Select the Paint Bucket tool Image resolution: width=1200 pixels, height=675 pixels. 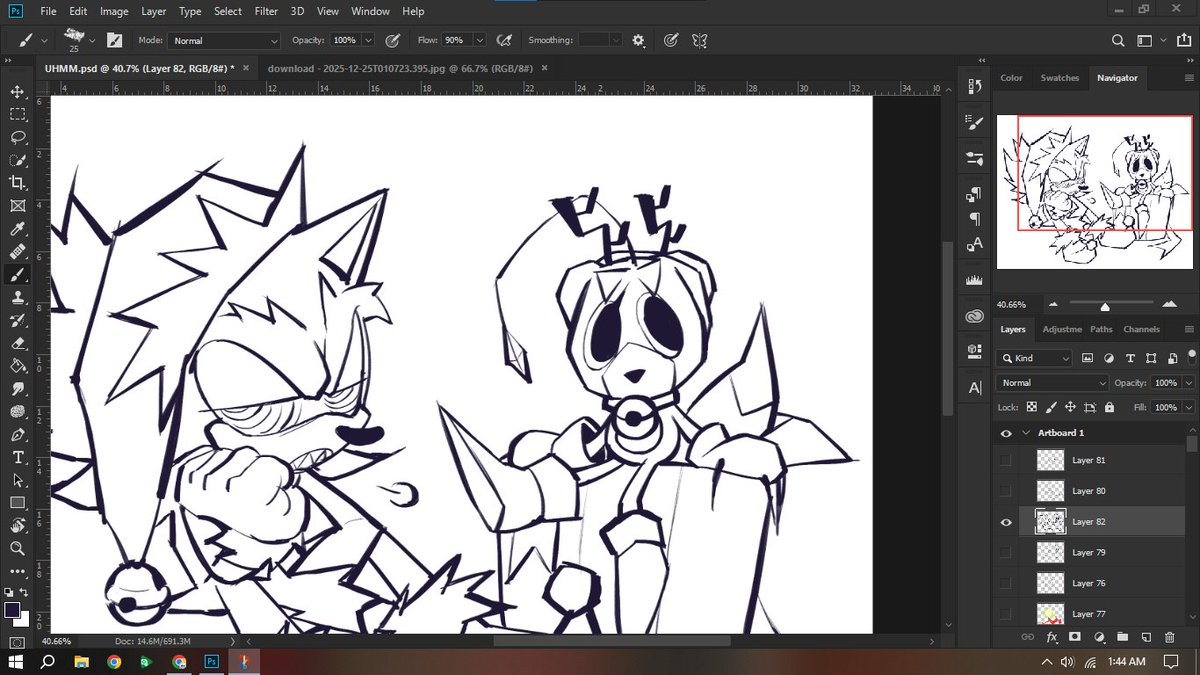point(17,366)
